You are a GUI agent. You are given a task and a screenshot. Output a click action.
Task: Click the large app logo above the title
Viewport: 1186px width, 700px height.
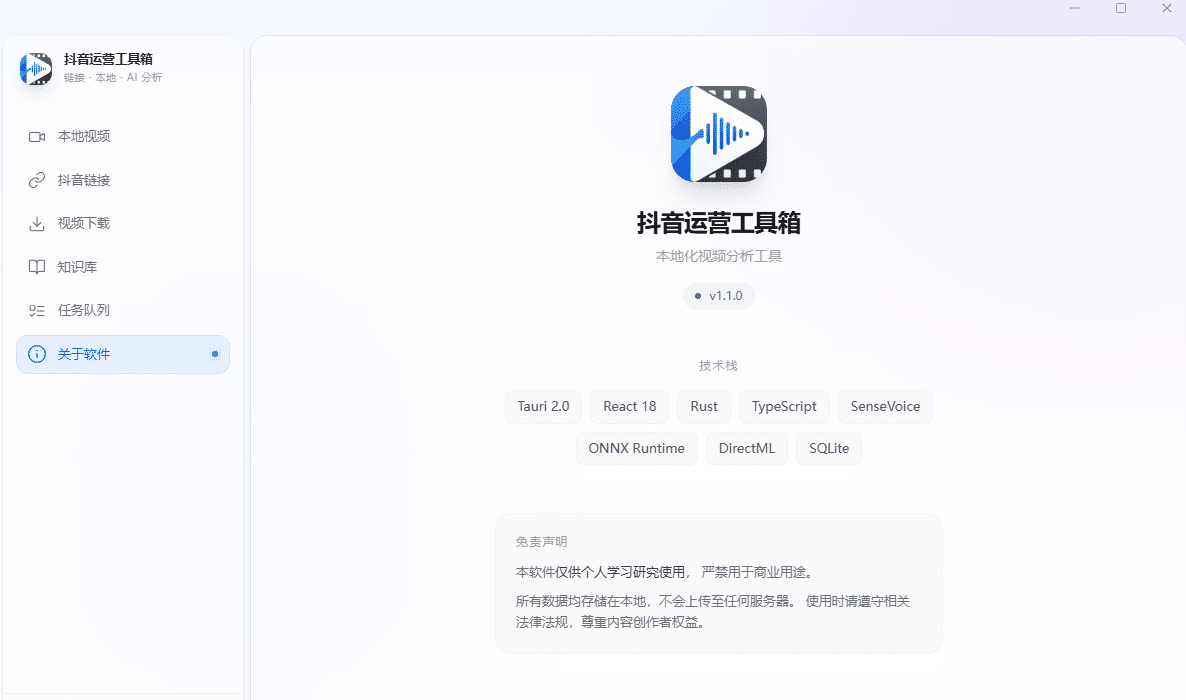(x=718, y=133)
